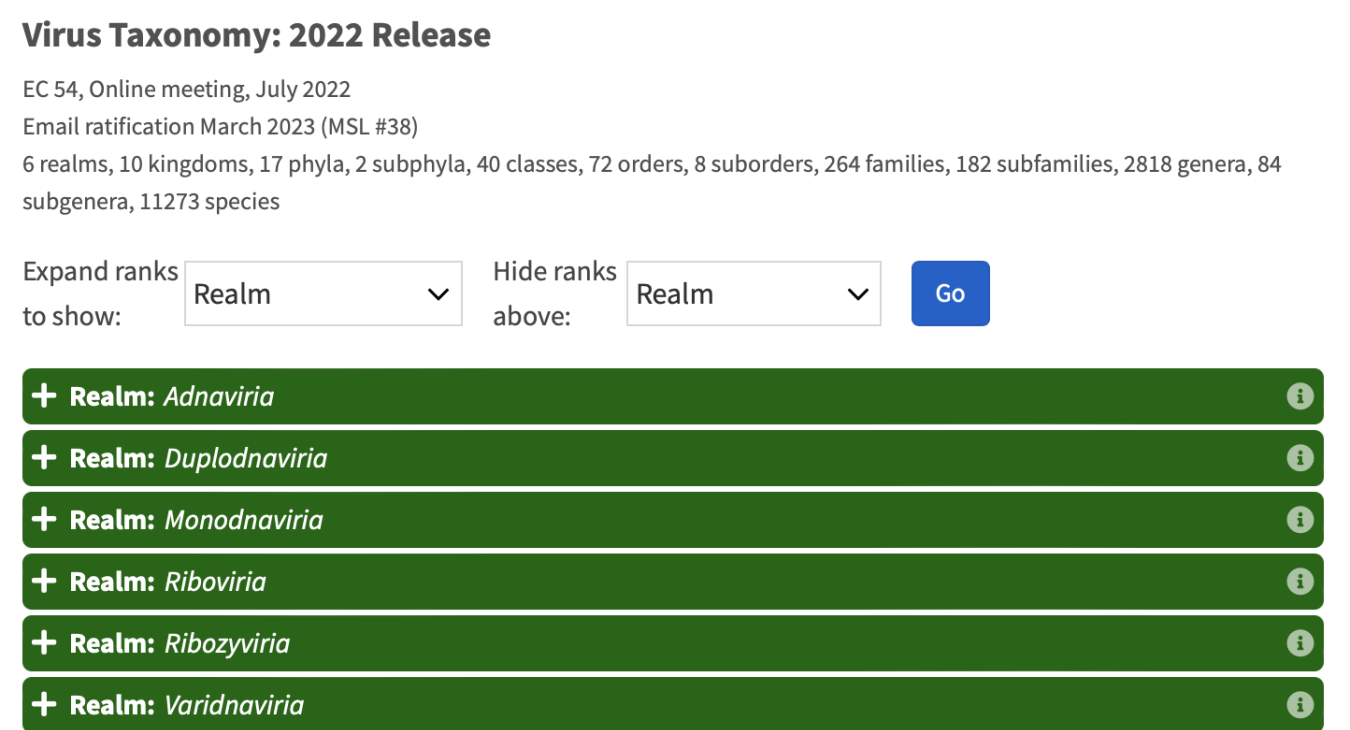Image resolution: width=1350 pixels, height=730 pixels.
Task: Open the 'Expand ranks to show' dropdown
Action: point(323,294)
